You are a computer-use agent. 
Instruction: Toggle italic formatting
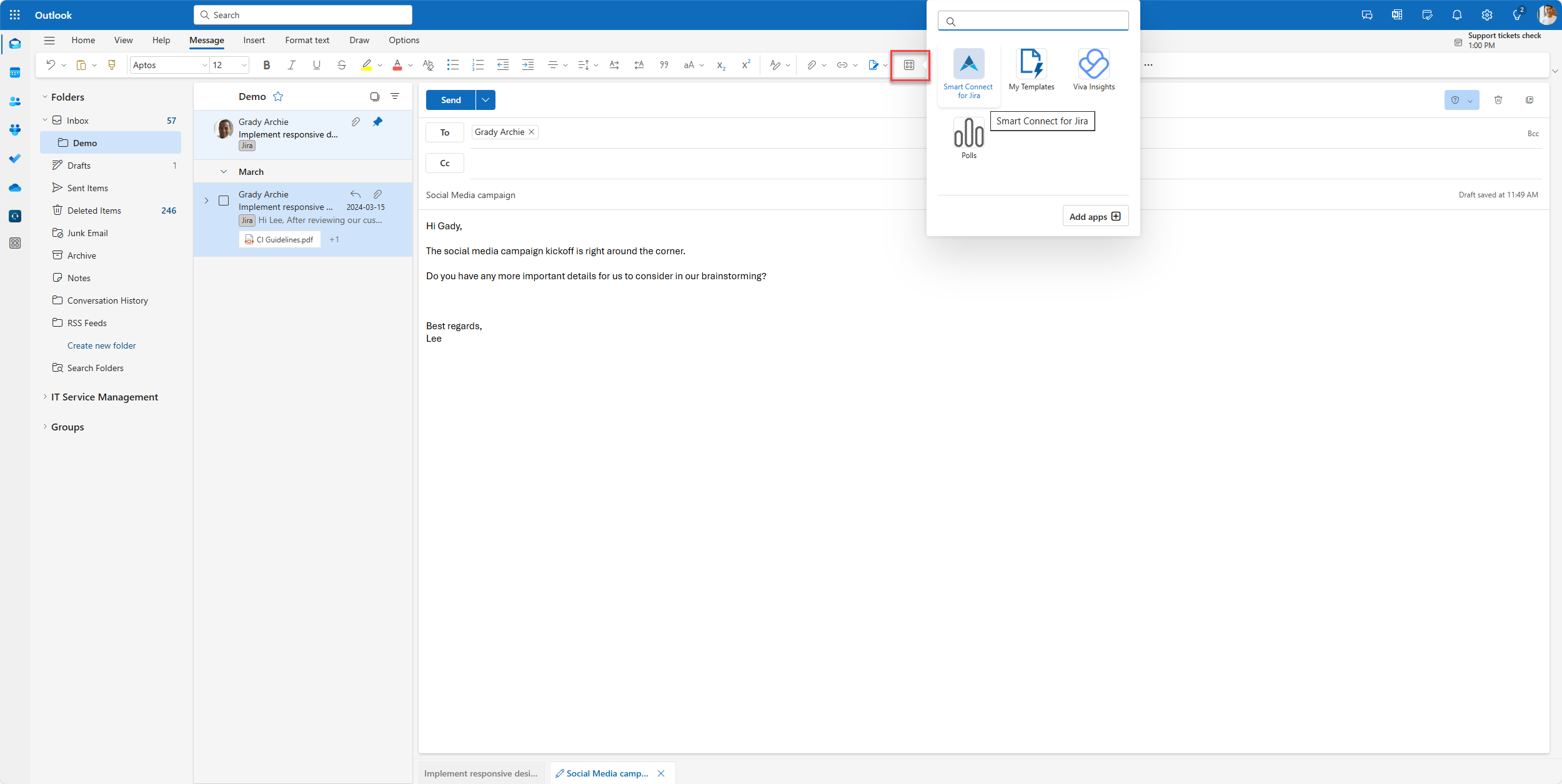(x=291, y=65)
